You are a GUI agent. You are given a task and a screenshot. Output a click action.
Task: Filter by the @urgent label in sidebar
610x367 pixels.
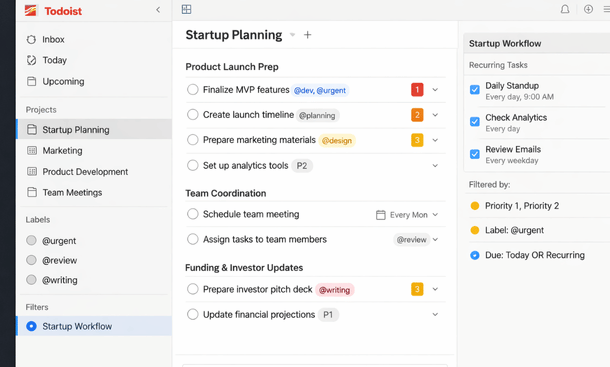click(59, 241)
